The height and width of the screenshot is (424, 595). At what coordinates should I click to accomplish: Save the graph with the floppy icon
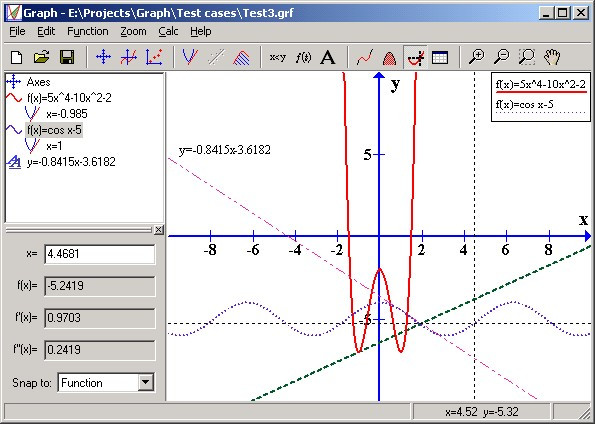[67, 58]
